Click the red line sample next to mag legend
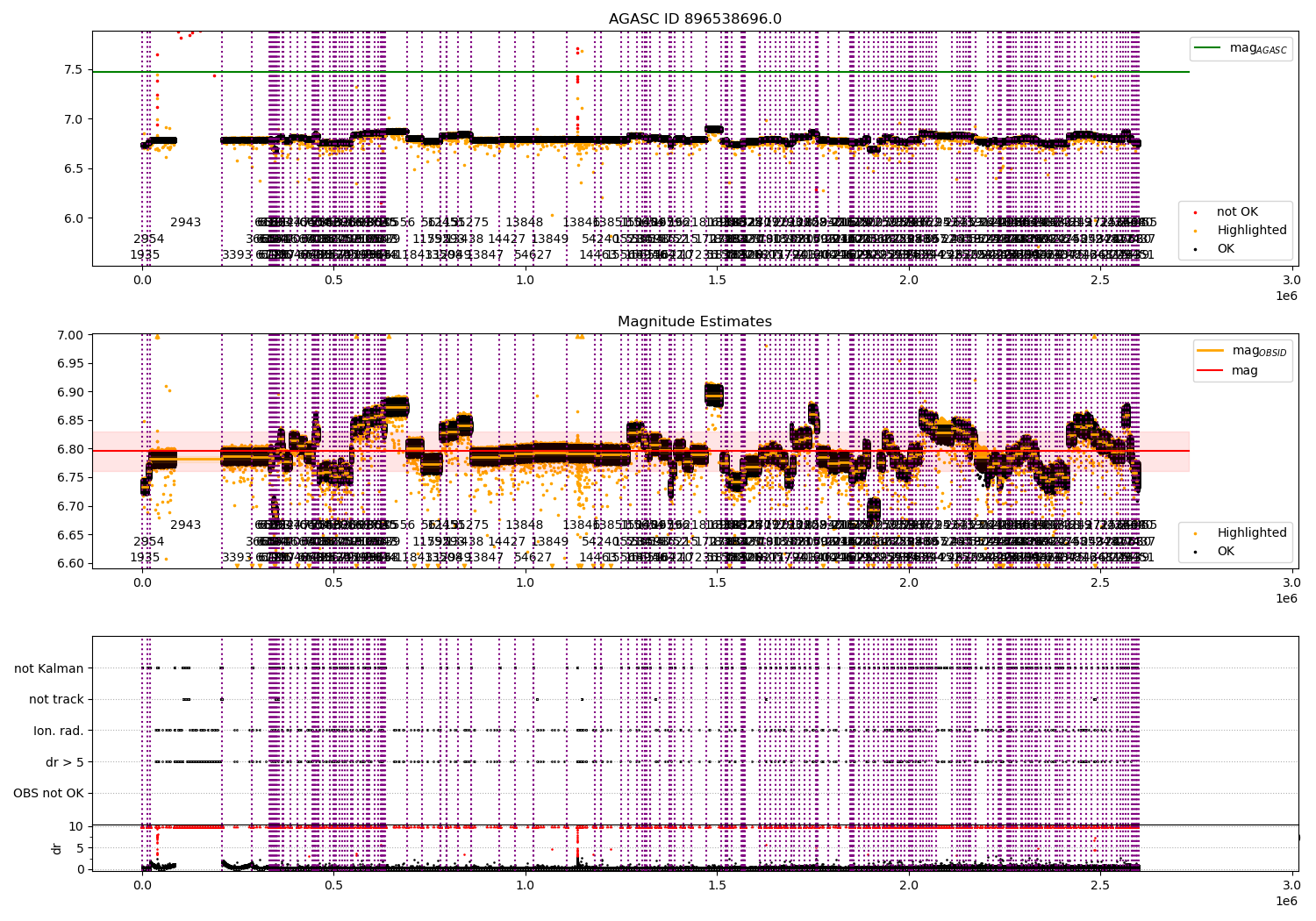The width and height of the screenshot is (1316, 921). click(1211, 371)
